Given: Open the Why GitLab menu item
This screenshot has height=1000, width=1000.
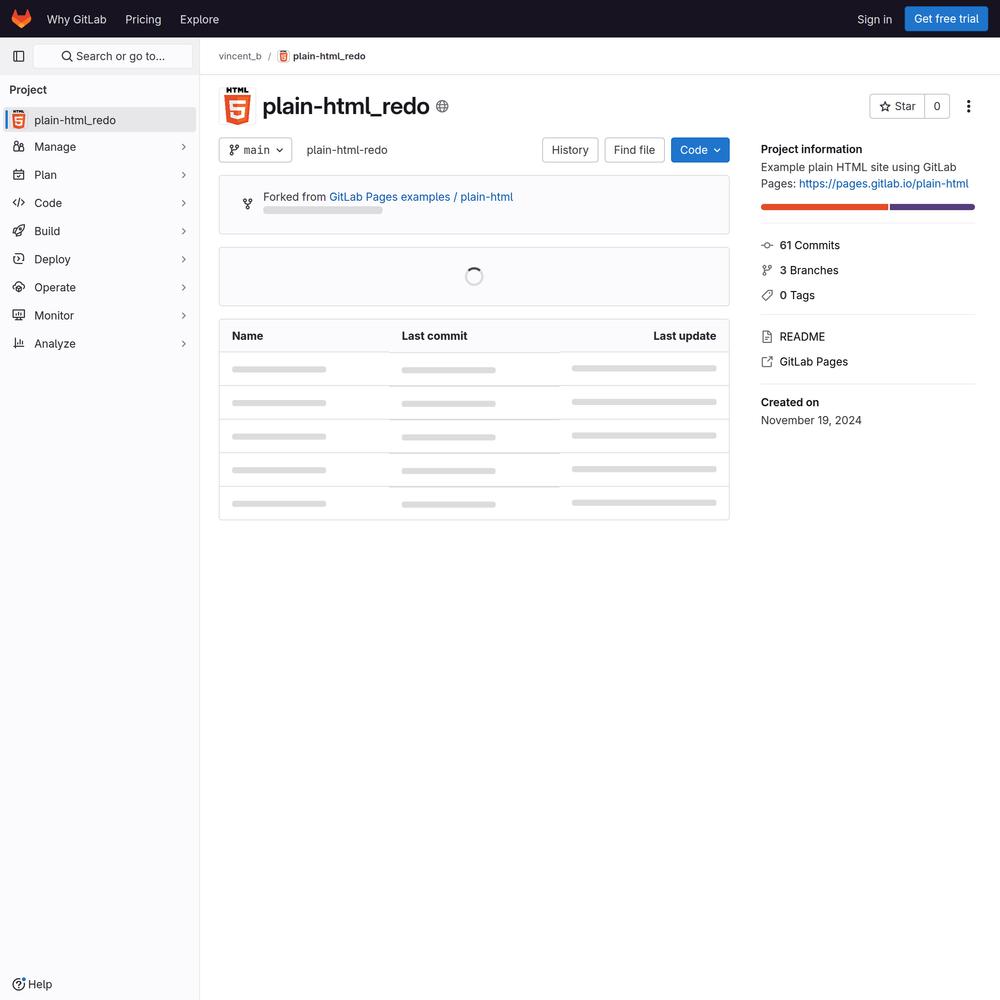Looking at the screenshot, I should coord(77,19).
